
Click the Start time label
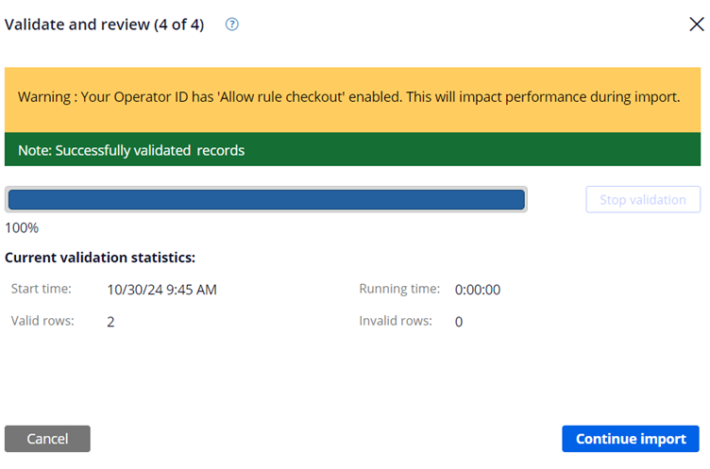[41, 289]
